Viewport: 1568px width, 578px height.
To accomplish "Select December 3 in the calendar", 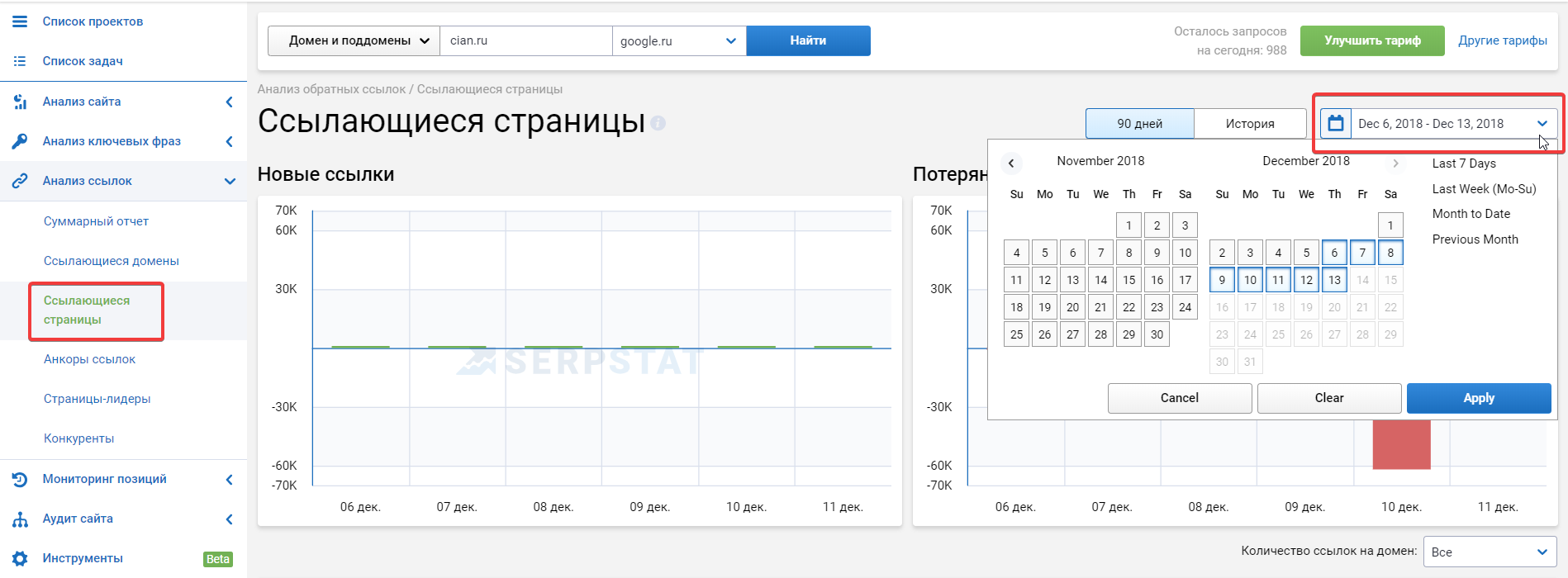I will (x=1250, y=253).
